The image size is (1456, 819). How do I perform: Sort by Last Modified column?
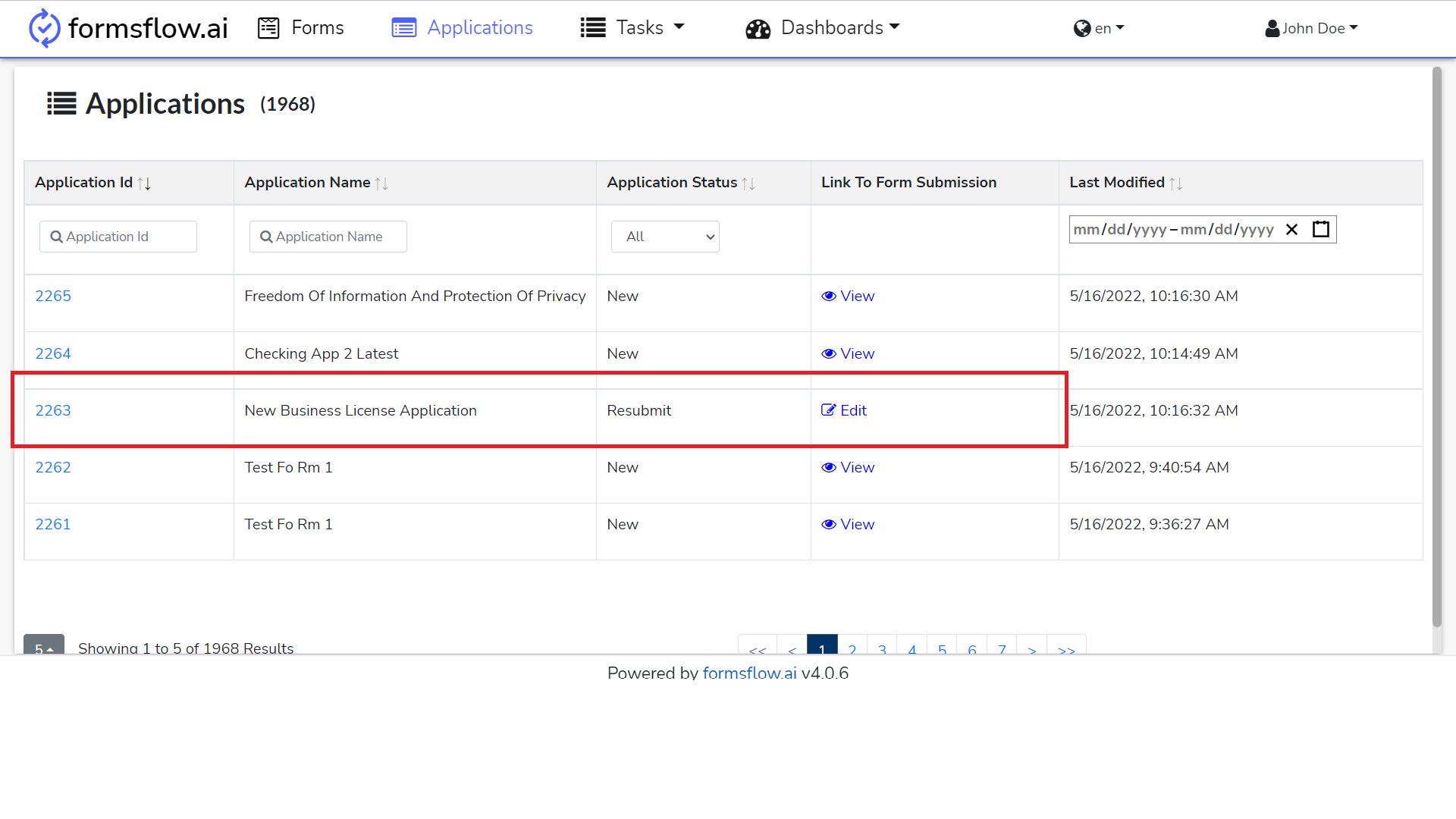coord(1176,183)
